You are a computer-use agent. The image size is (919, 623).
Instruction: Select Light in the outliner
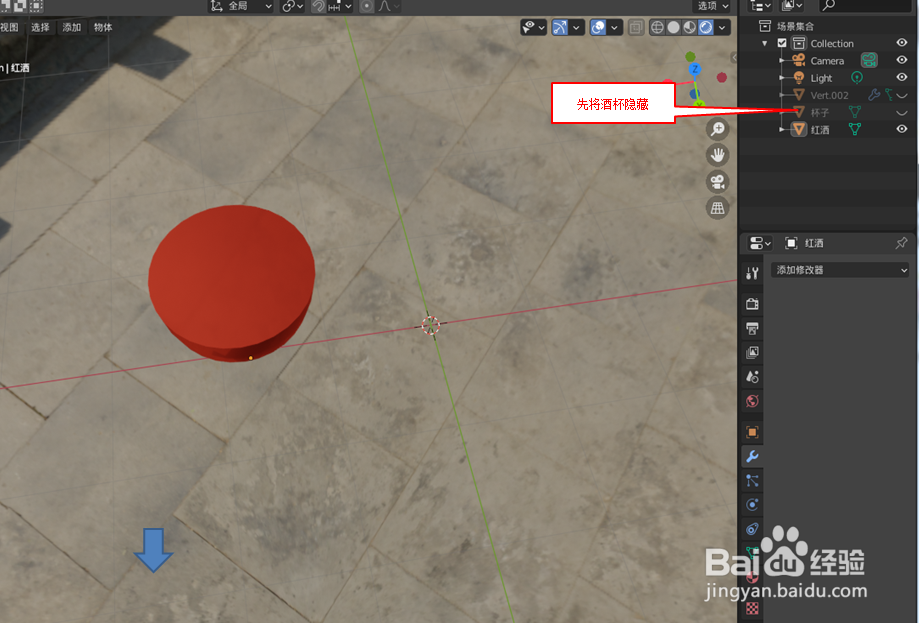click(x=821, y=78)
